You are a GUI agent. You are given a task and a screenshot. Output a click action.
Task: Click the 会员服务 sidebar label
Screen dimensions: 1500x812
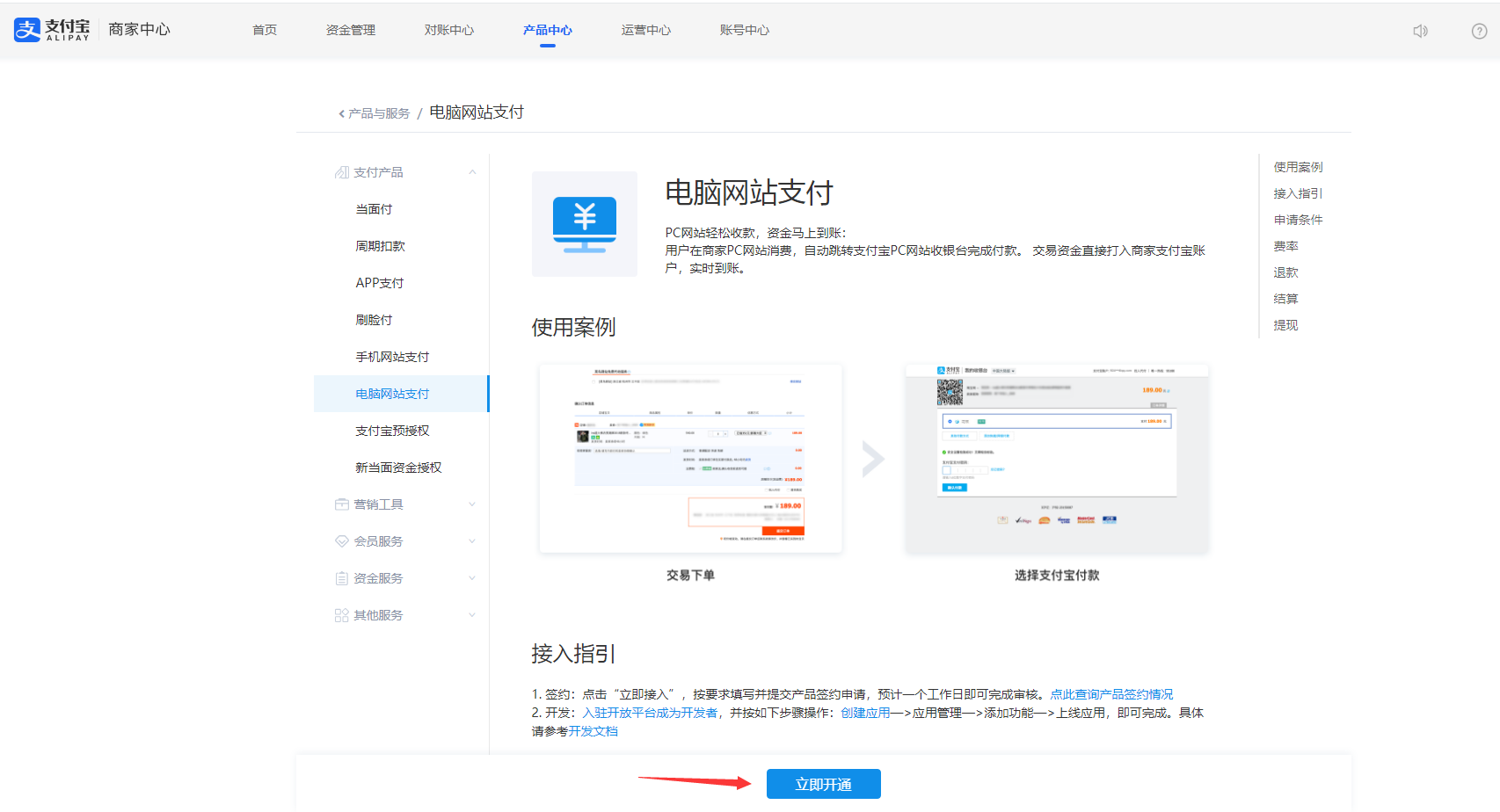(x=378, y=541)
